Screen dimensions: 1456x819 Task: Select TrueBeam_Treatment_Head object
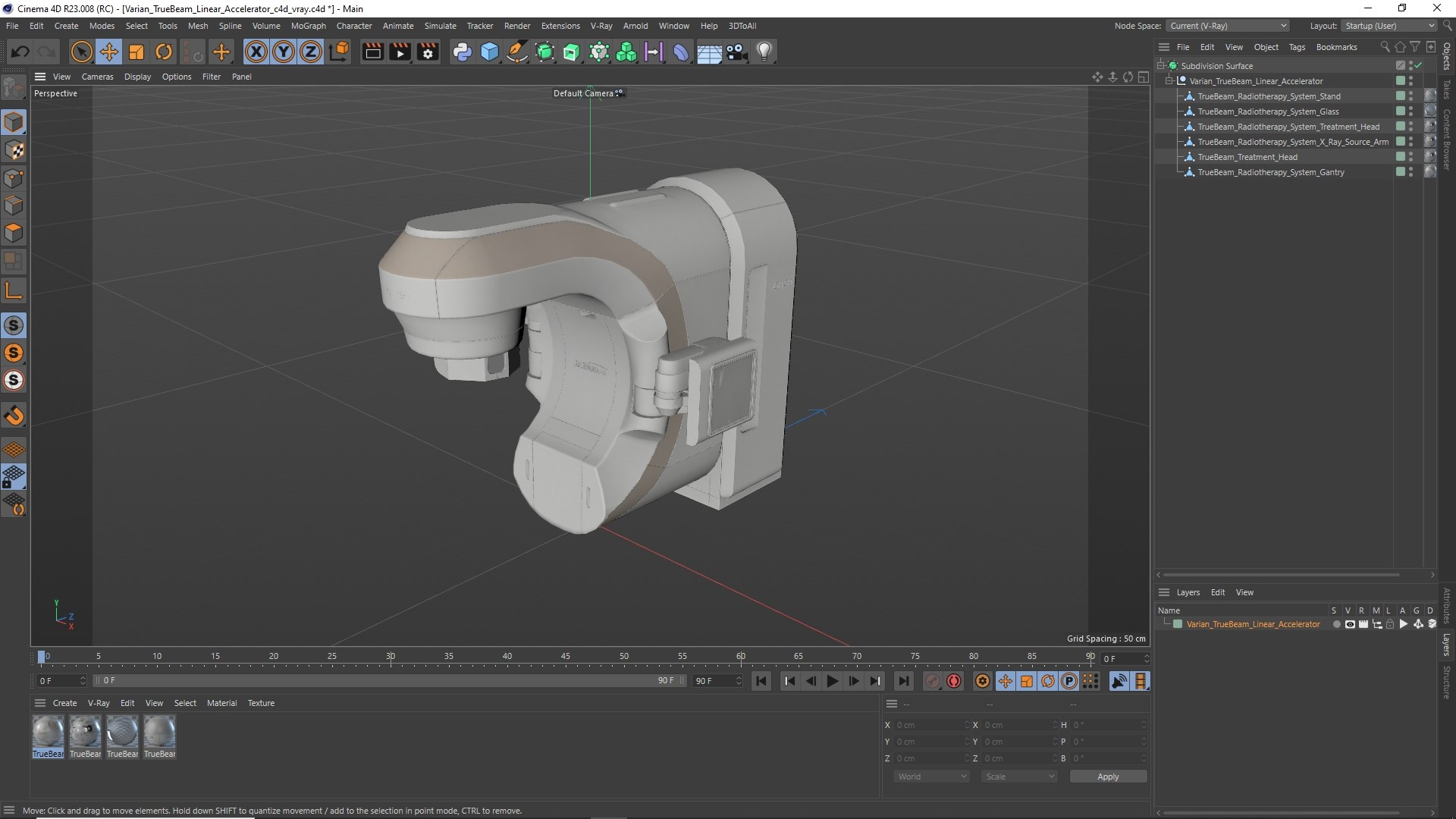(x=1247, y=157)
